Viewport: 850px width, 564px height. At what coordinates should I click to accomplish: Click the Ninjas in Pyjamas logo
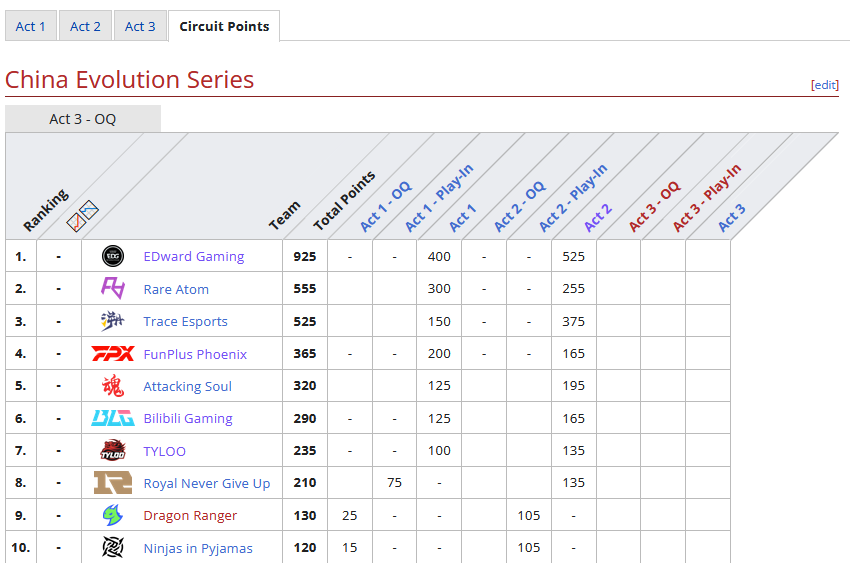pyautogui.click(x=113, y=547)
